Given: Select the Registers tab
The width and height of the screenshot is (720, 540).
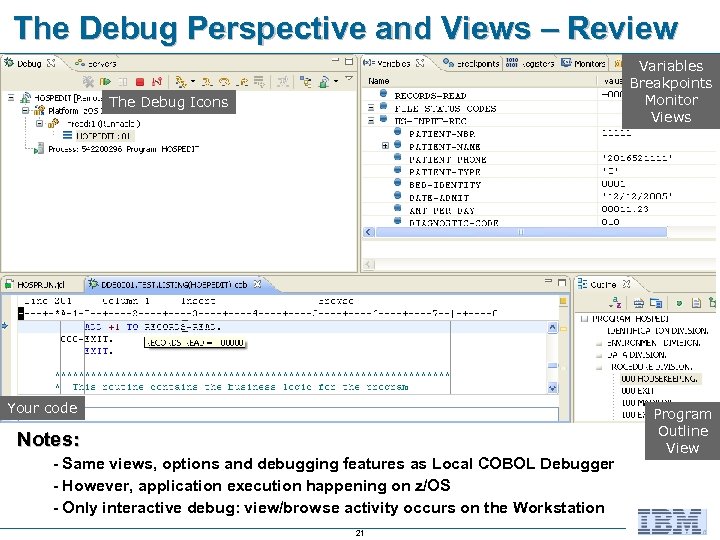Looking at the screenshot, I should (530, 63).
